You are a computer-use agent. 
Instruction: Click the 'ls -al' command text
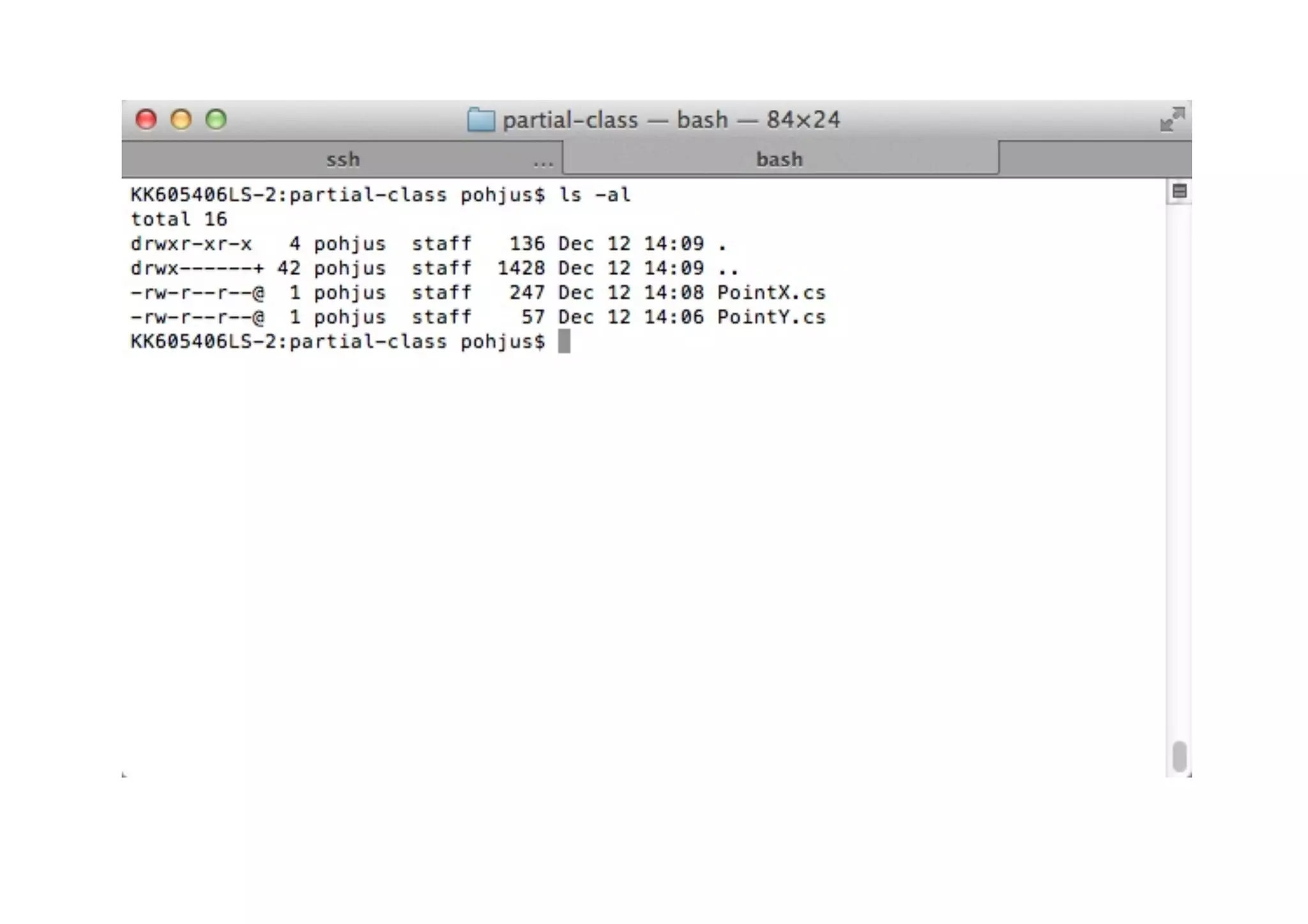pyautogui.click(x=595, y=195)
